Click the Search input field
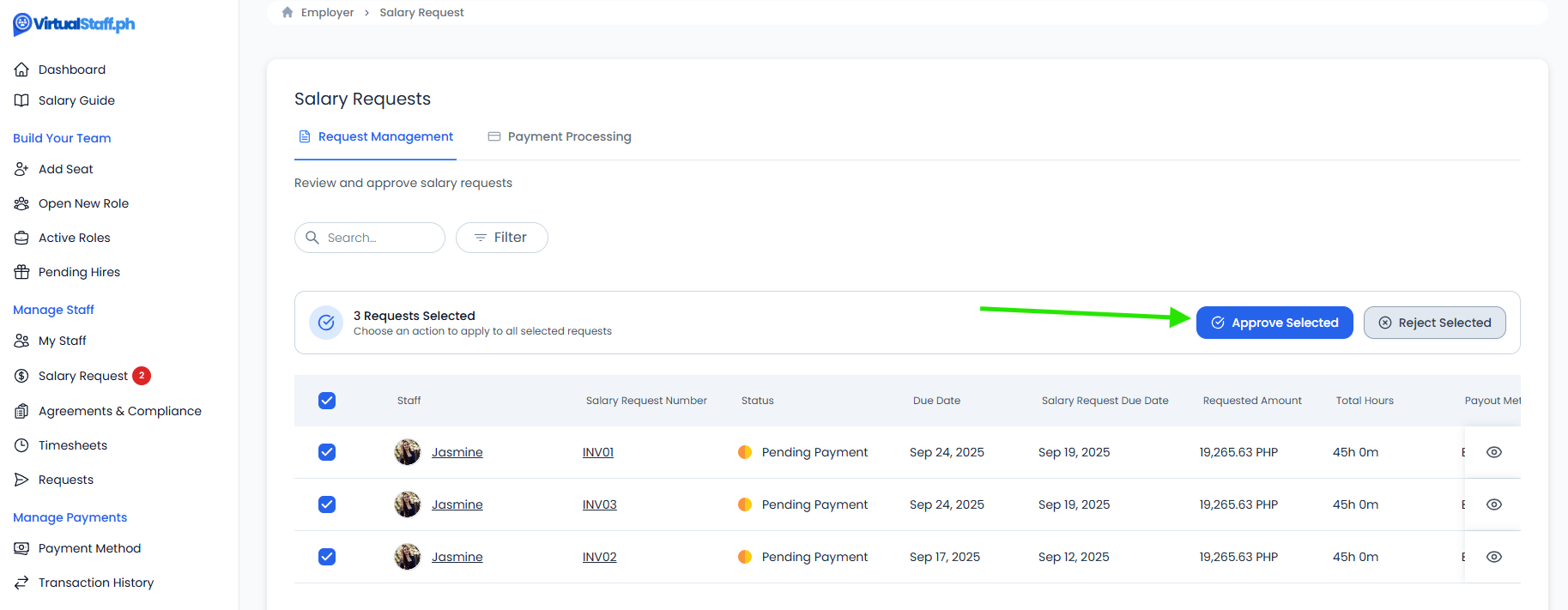 click(378, 238)
